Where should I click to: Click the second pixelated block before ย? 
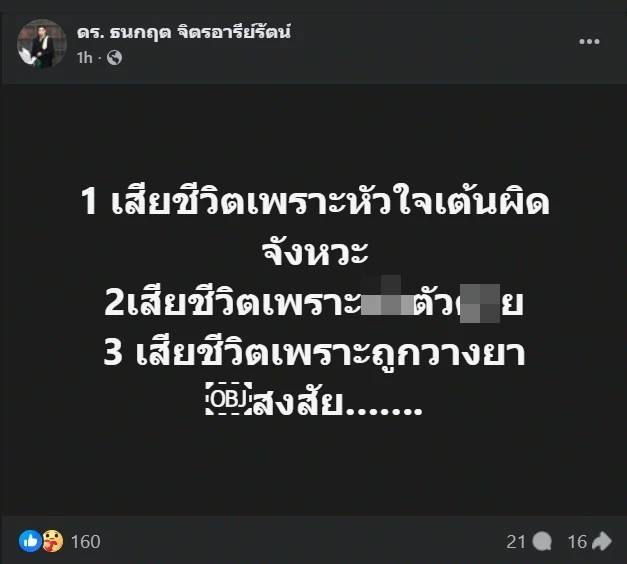(x=480, y=303)
